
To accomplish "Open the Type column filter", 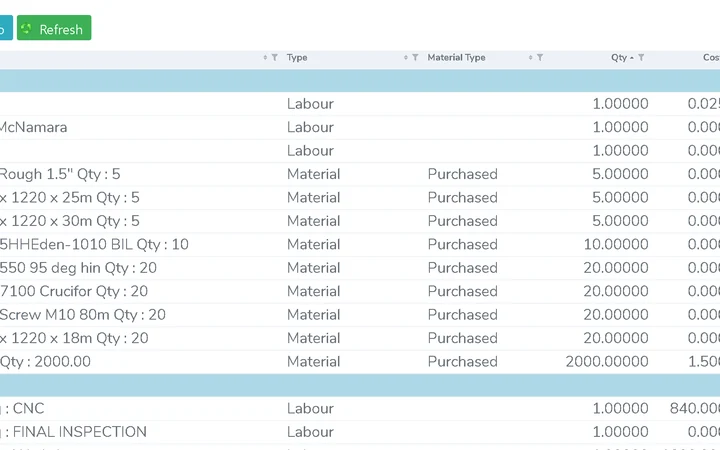I will 415,57.
